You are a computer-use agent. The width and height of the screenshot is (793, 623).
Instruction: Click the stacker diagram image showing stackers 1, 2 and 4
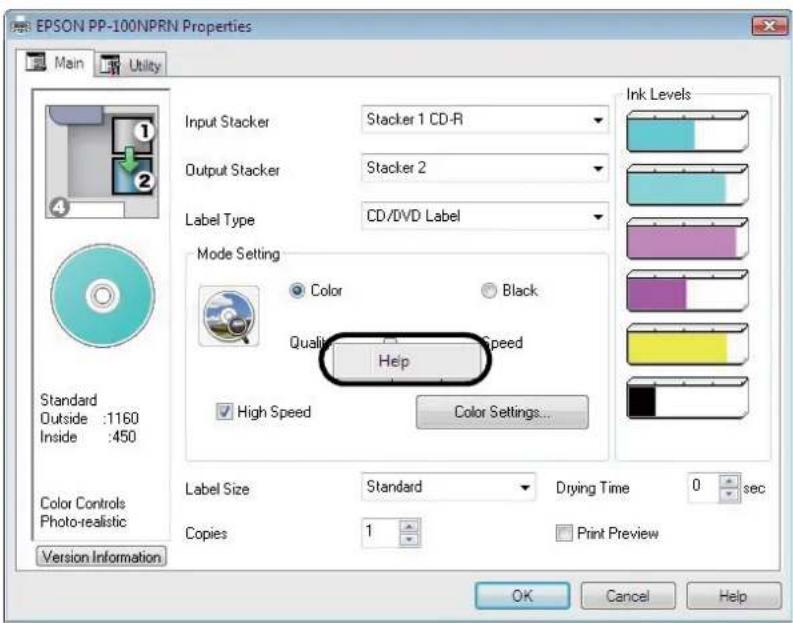(x=102, y=162)
